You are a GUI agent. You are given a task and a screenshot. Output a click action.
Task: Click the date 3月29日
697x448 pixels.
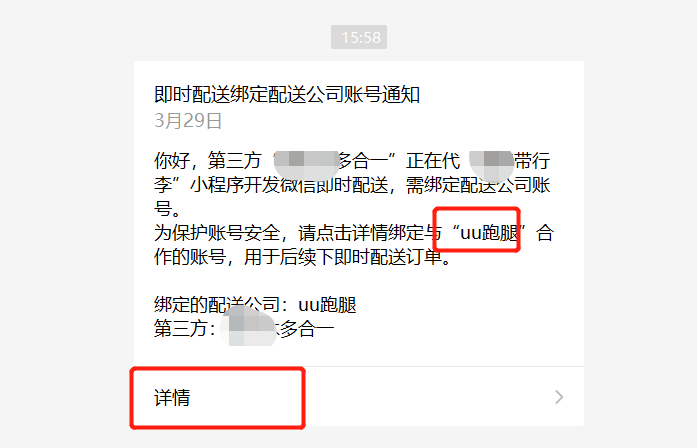(x=188, y=120)
